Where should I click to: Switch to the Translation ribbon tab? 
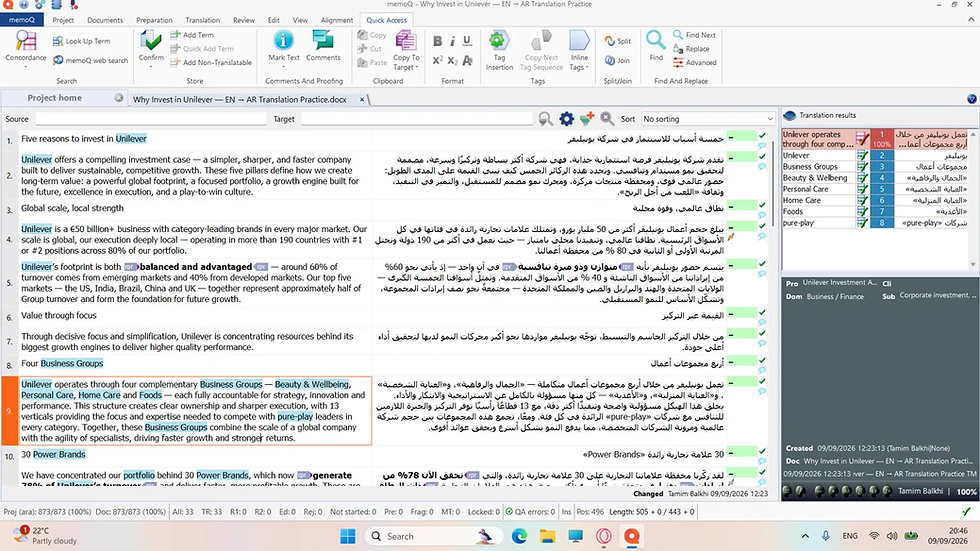click(x=202, y=20)
